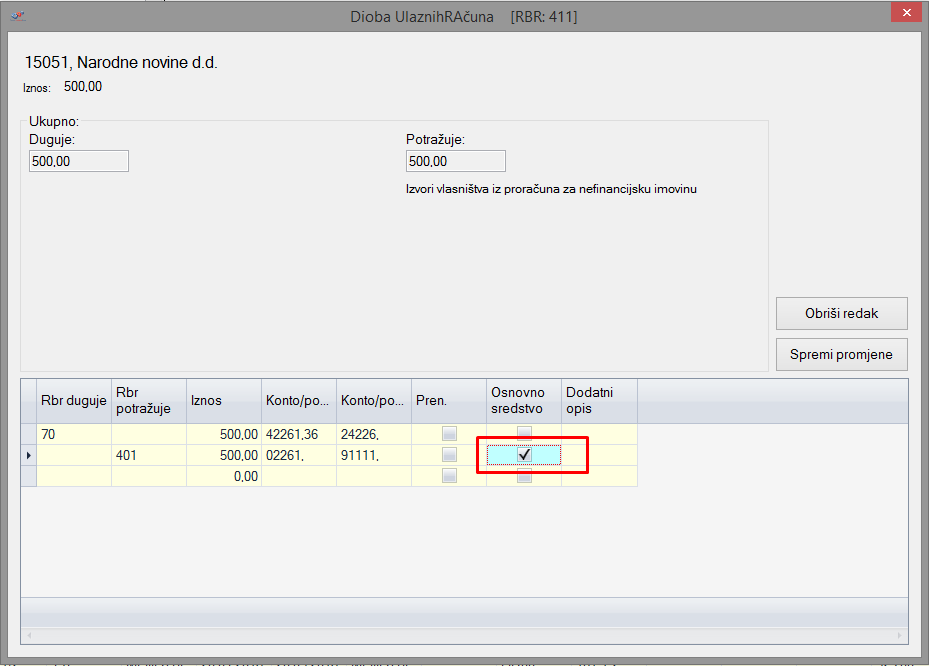Select the Konto cell containing 42261,36

pyautogui.click(x=298, y=434)
